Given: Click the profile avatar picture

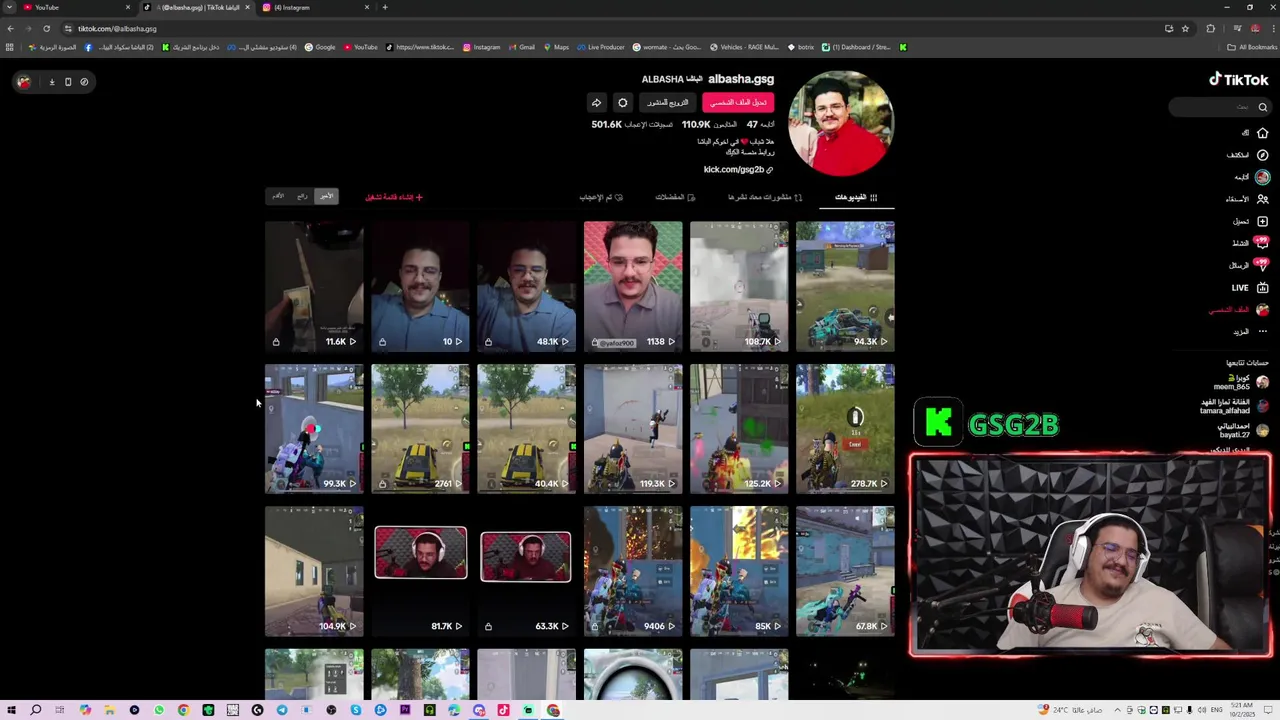Looking at the screenshot, I should pos(840,123).
